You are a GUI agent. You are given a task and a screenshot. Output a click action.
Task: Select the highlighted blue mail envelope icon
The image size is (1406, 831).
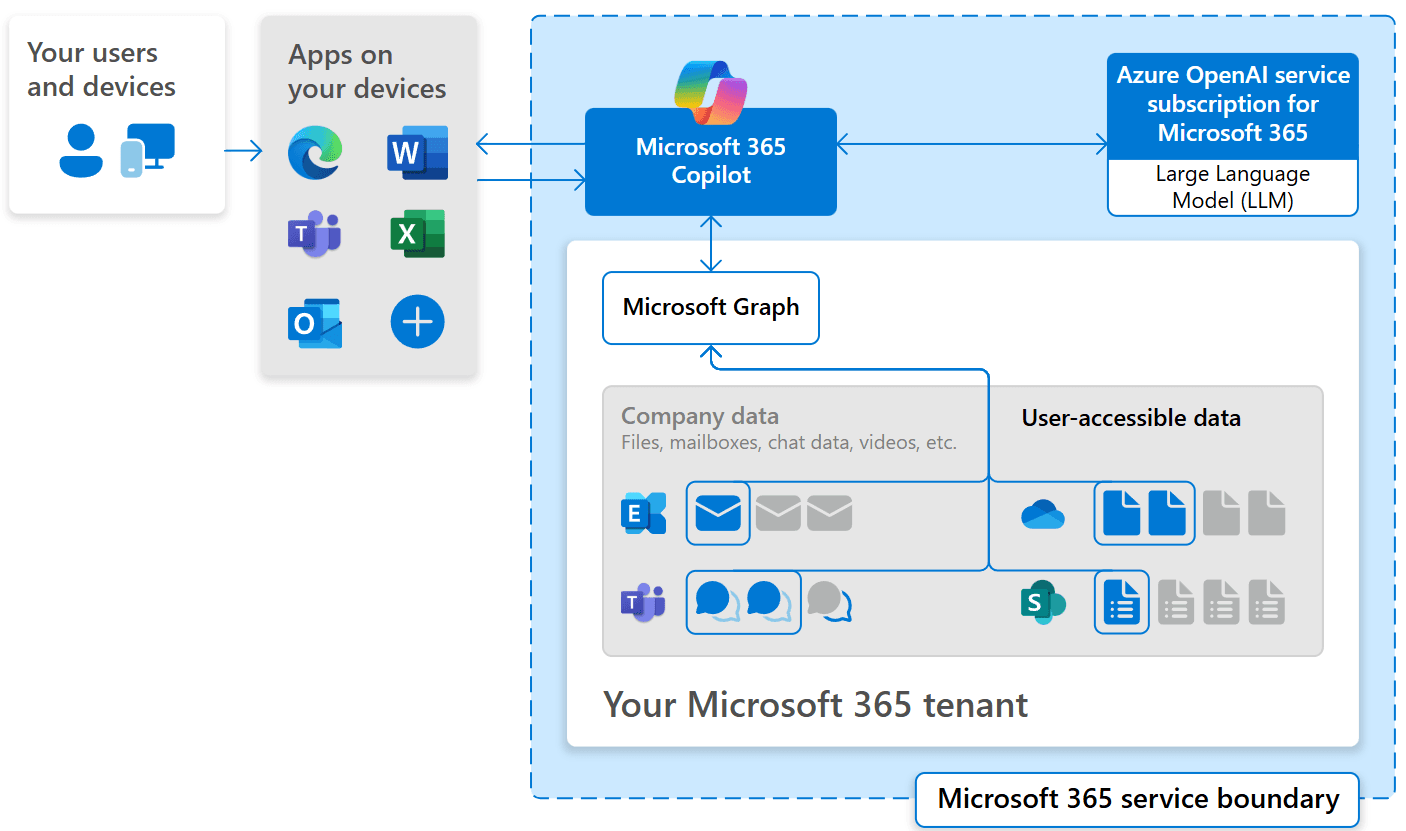[x=717, y=513]
